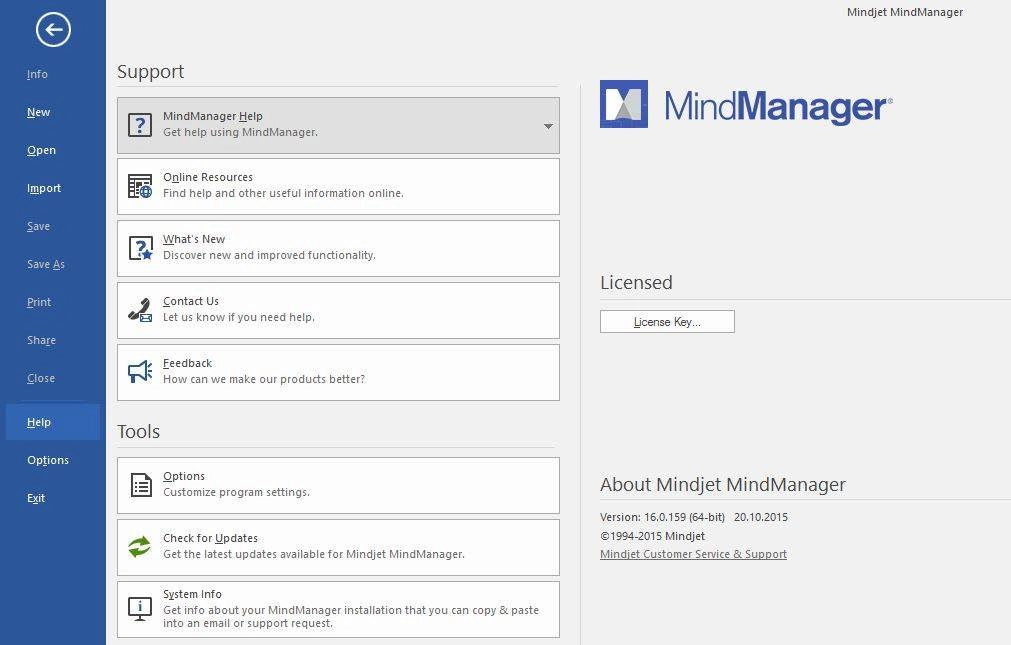Click 'Get help using MindManager.' description
Image resolution: width=1011 pixels, height=645 pixels.
240,132
